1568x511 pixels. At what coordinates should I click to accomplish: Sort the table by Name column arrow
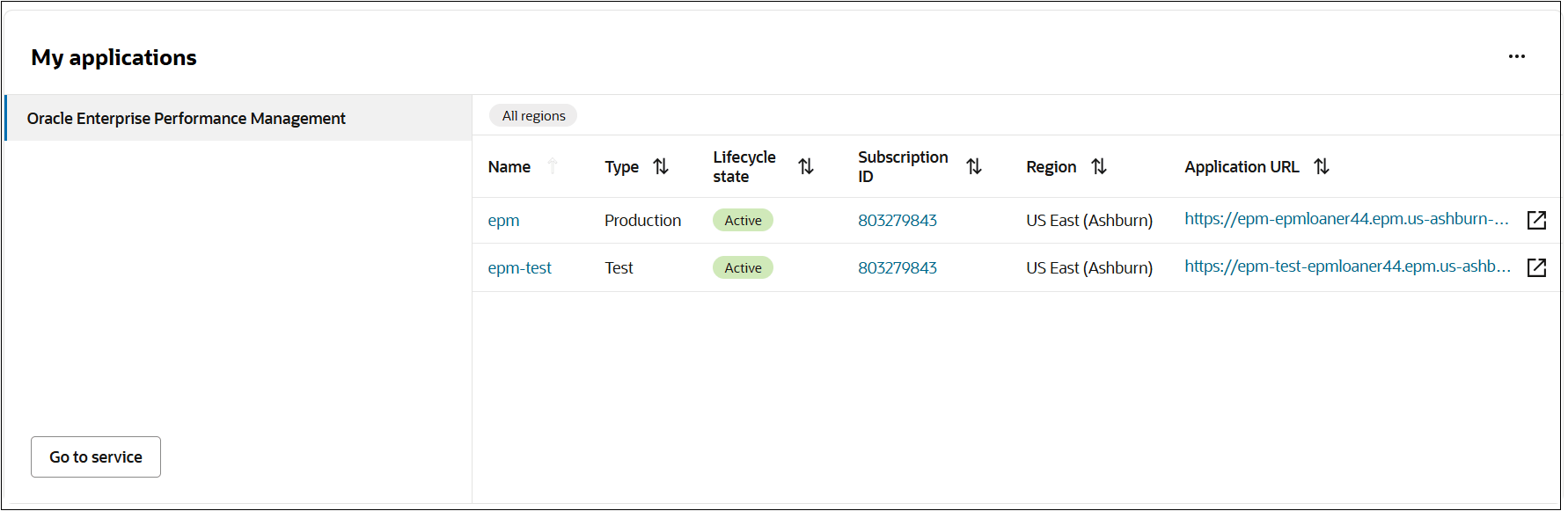click(553, 166)
